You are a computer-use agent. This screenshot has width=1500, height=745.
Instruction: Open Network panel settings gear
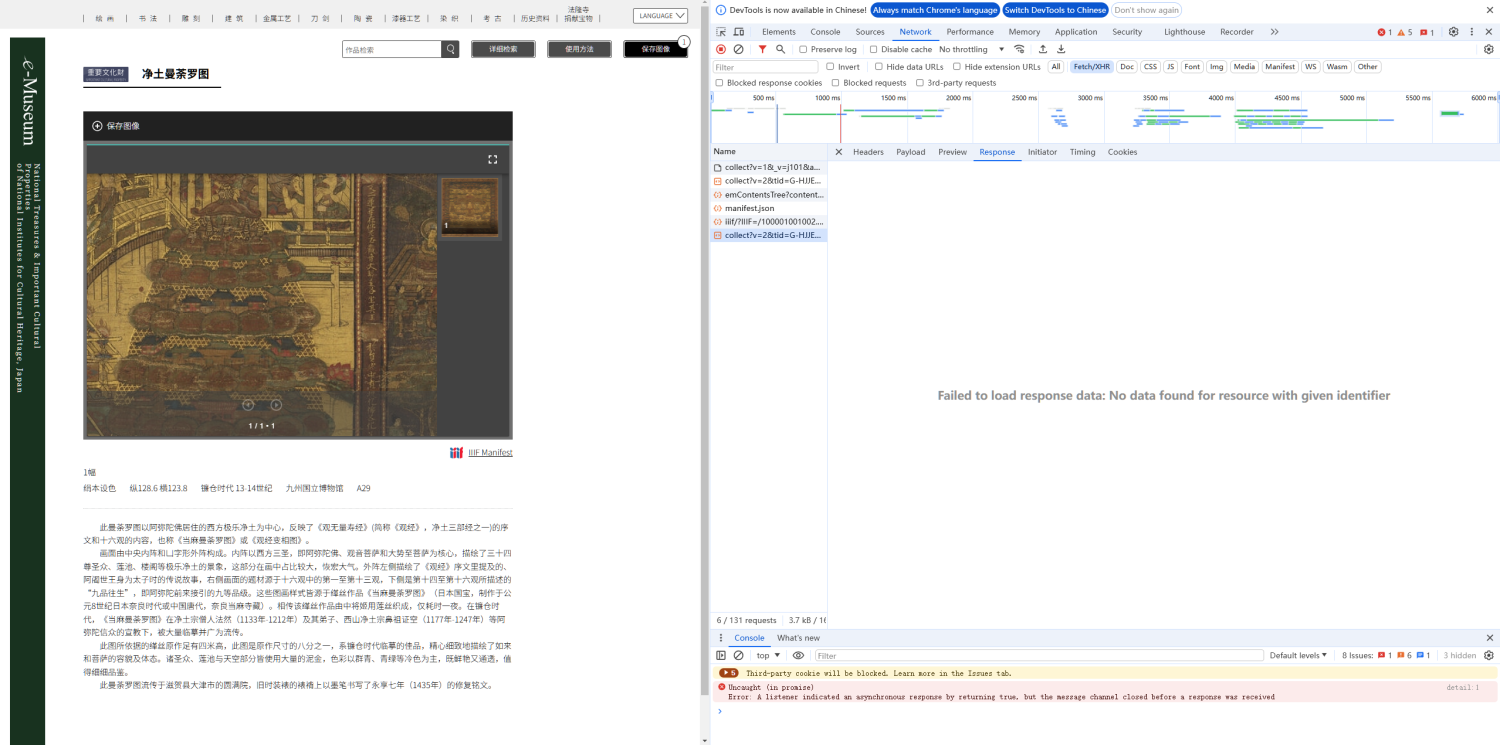pos(1488,49)
